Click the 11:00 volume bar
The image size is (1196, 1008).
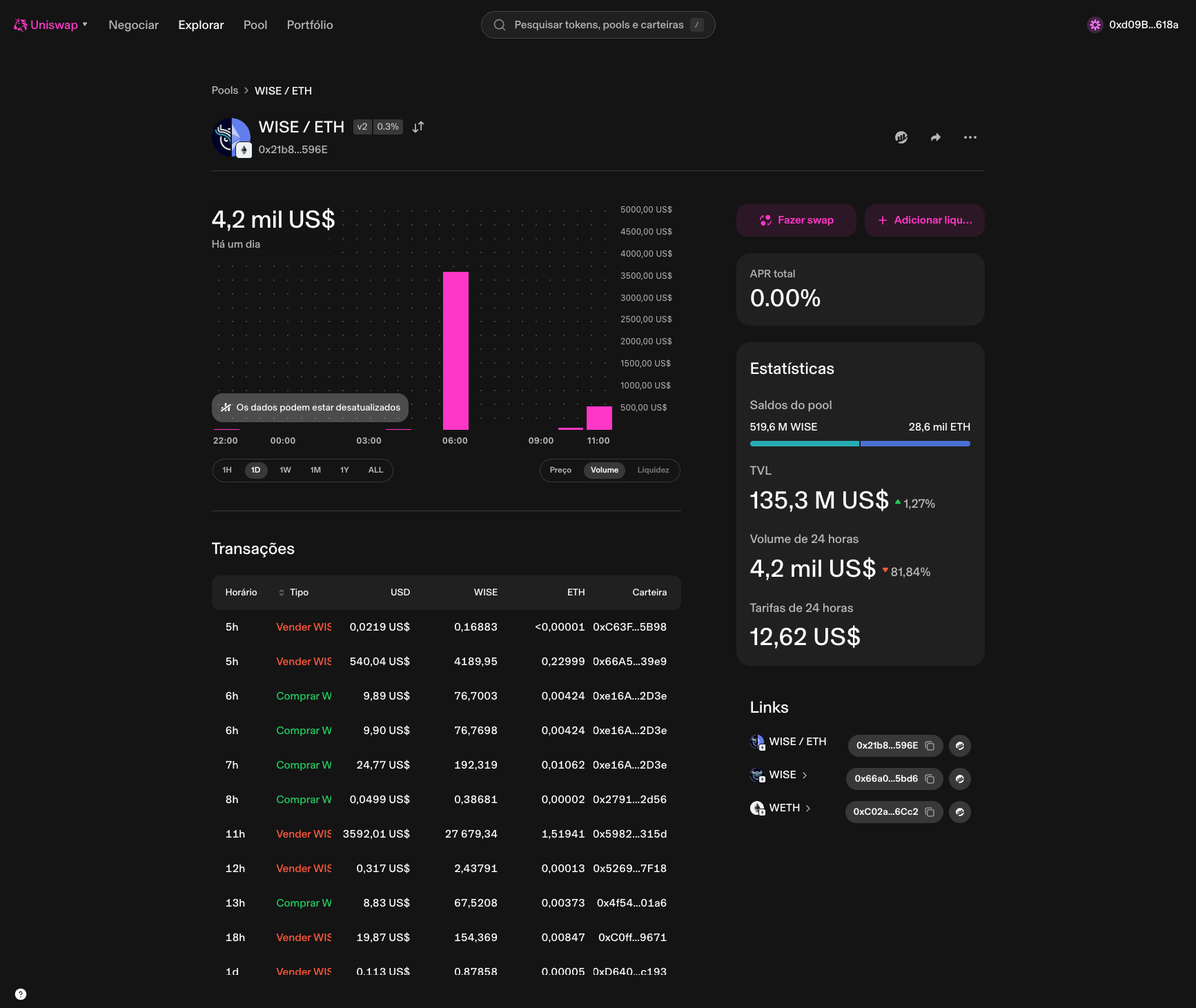pos(599,418)
